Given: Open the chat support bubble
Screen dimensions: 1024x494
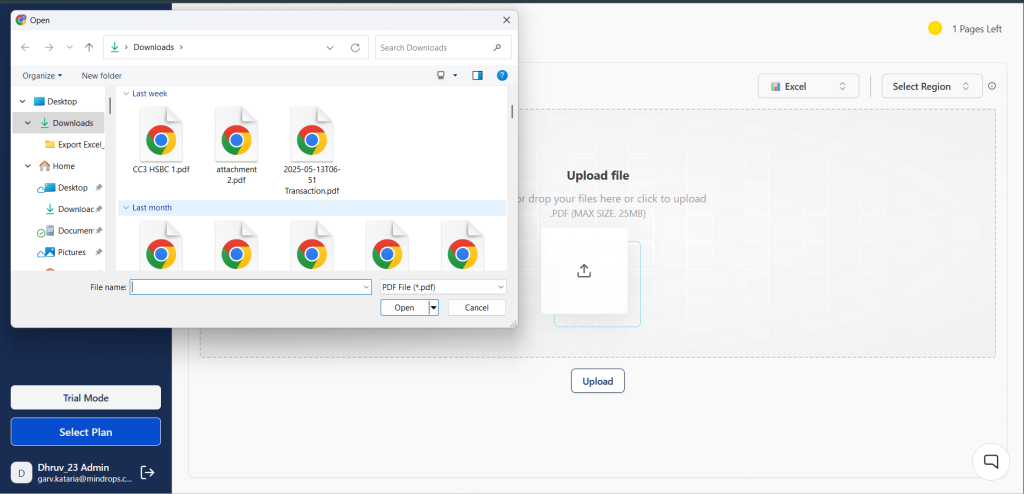Looking at the screenshot, I should [x=991, y=461].
